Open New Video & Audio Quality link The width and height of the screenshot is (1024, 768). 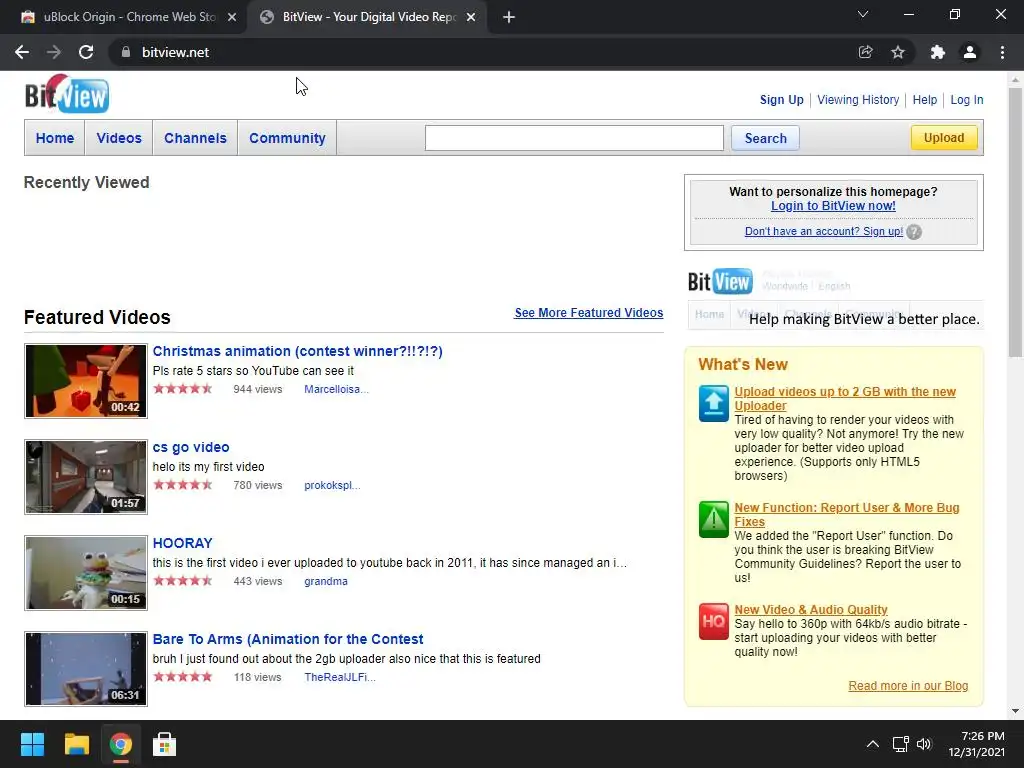click(810, 609)
